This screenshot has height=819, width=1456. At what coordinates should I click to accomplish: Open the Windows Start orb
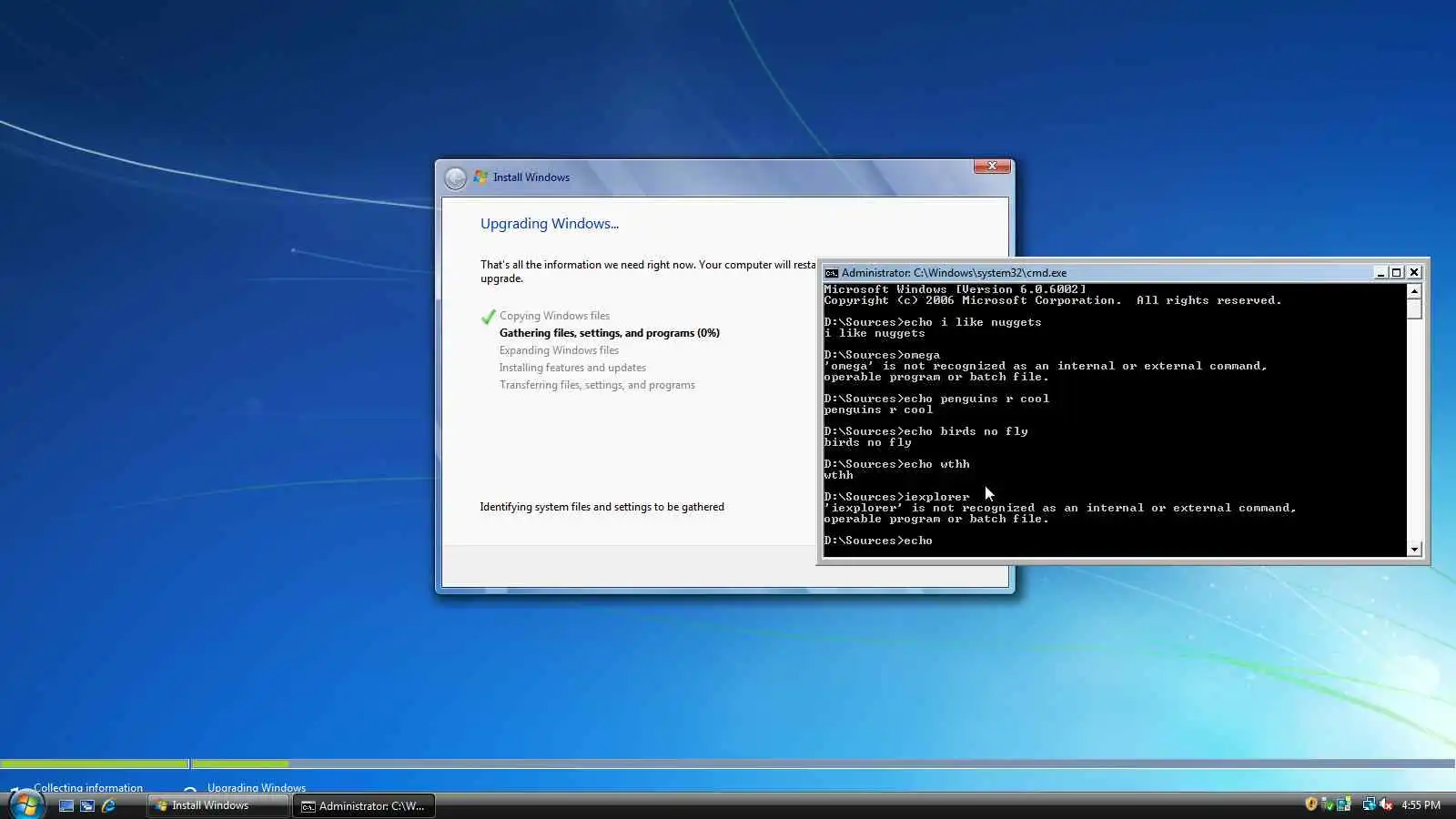point(25,804)
